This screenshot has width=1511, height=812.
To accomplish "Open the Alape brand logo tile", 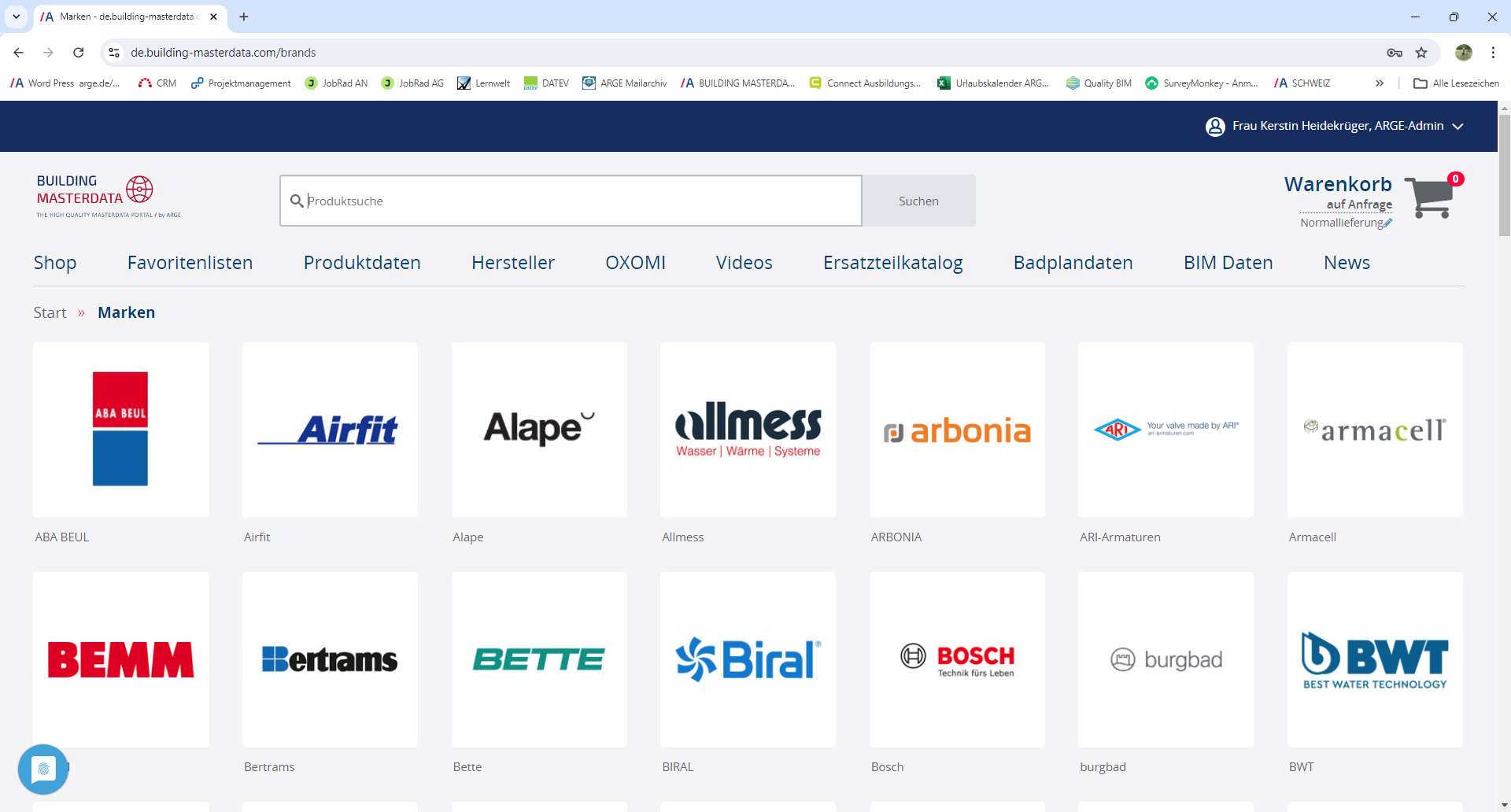I will tap(539, 430).
